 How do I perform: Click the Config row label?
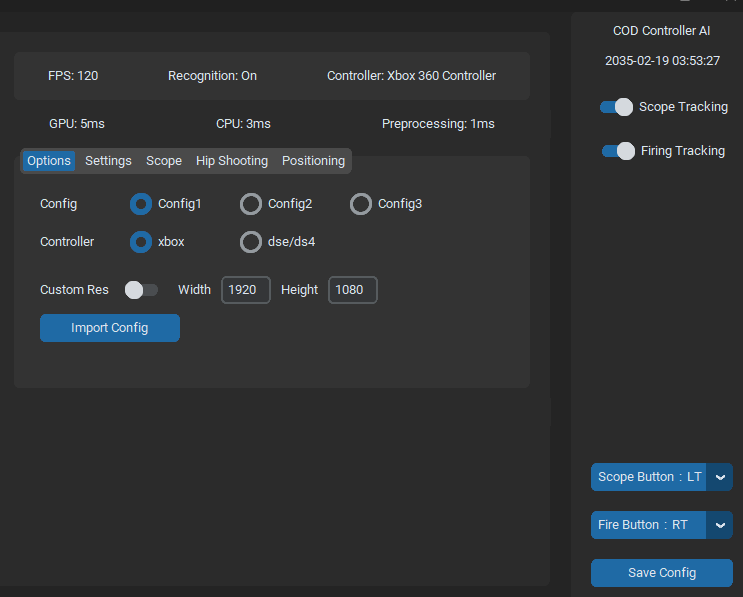[58, 204]
